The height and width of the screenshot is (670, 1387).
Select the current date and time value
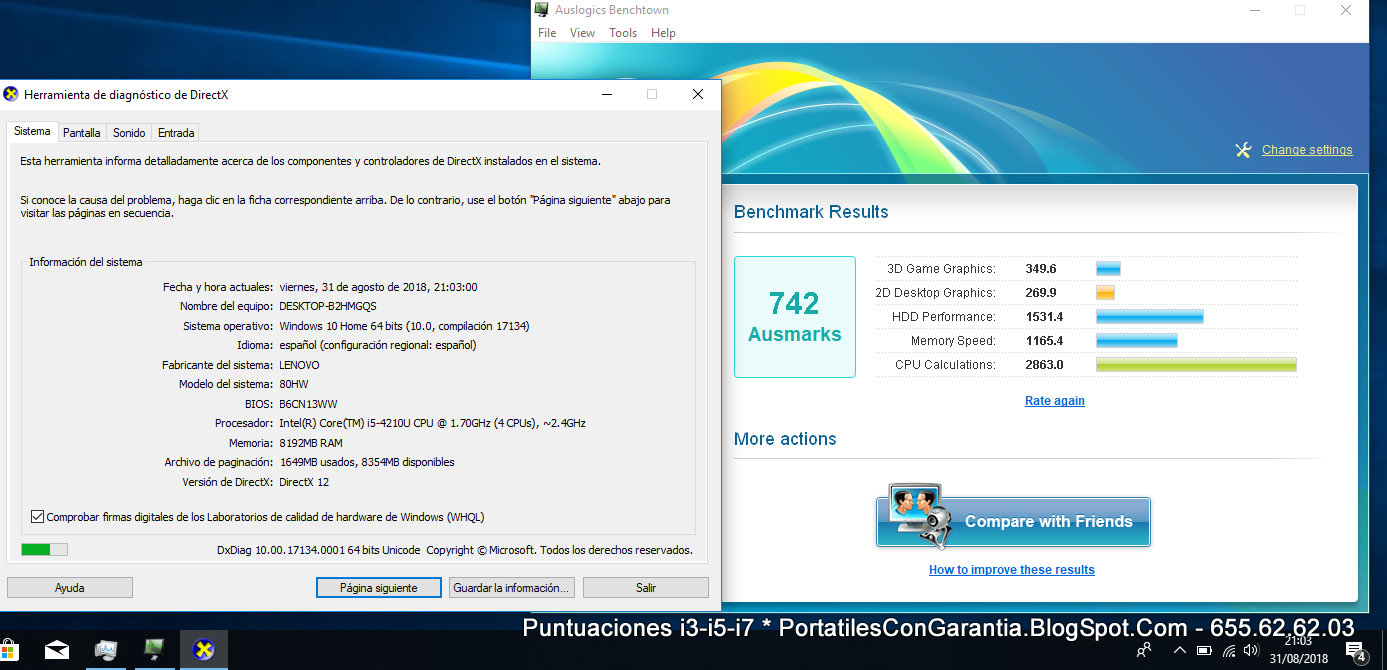(x=379, y=287)
